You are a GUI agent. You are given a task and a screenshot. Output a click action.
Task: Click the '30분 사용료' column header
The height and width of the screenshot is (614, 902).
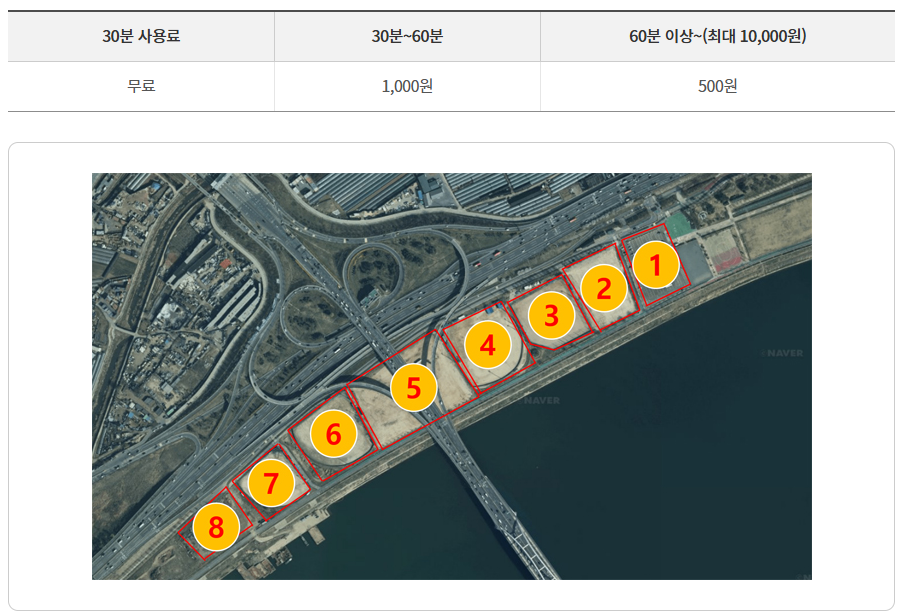pos(141,36)
